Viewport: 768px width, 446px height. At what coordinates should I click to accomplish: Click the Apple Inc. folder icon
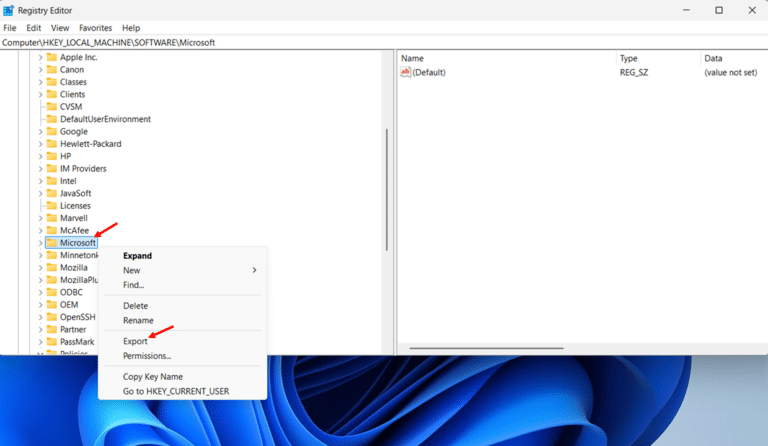coord(51,57)
